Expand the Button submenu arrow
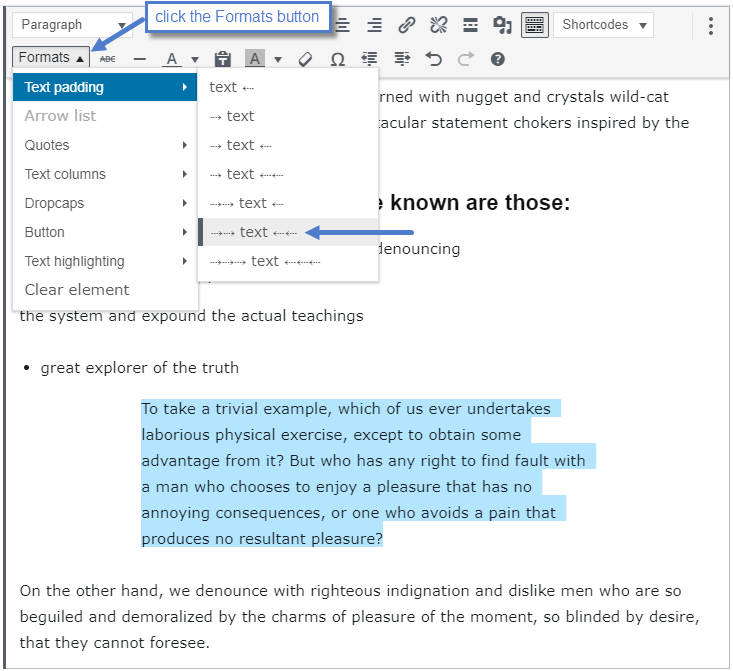Viewport: 733px width, 671px height. (x=185, y=232)
